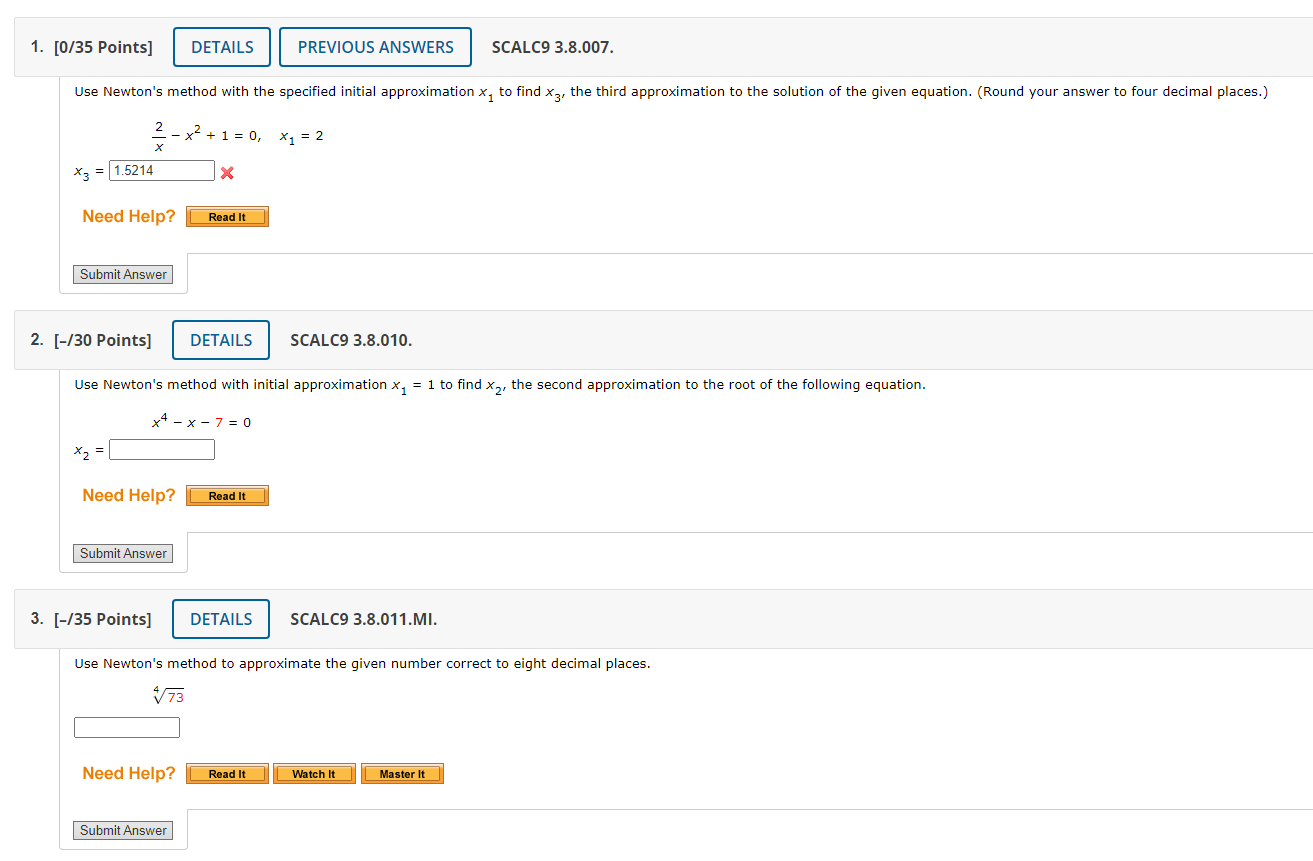Click the Read It help icon for question 3
1313x861 pixels.
coord(227,773)
